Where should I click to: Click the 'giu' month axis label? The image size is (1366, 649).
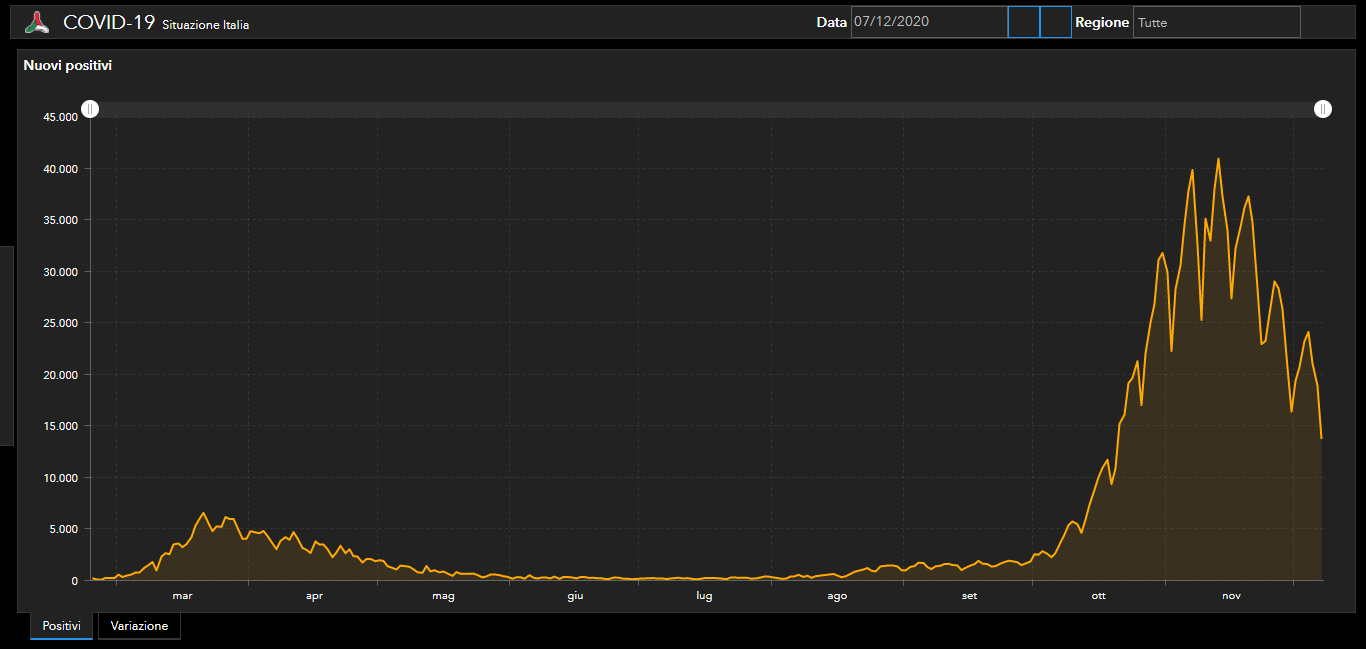point(575,596)
